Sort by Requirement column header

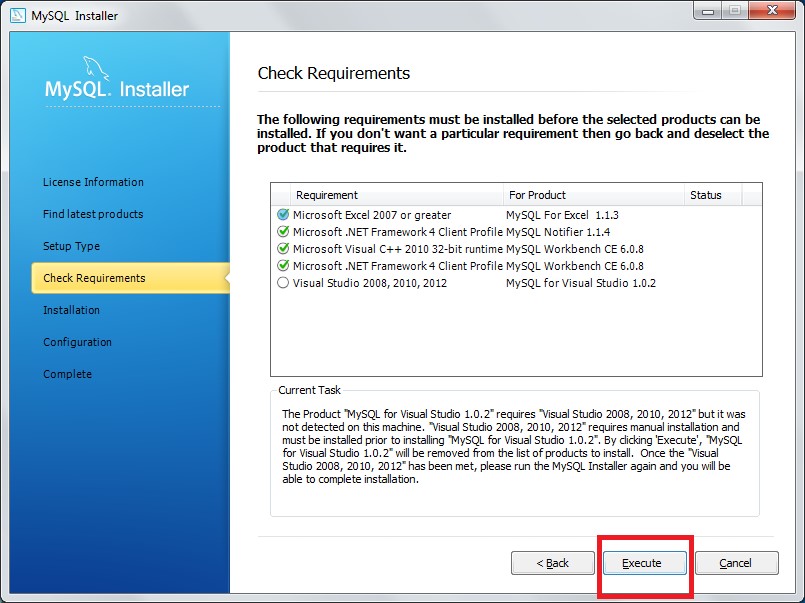(396, 195)
